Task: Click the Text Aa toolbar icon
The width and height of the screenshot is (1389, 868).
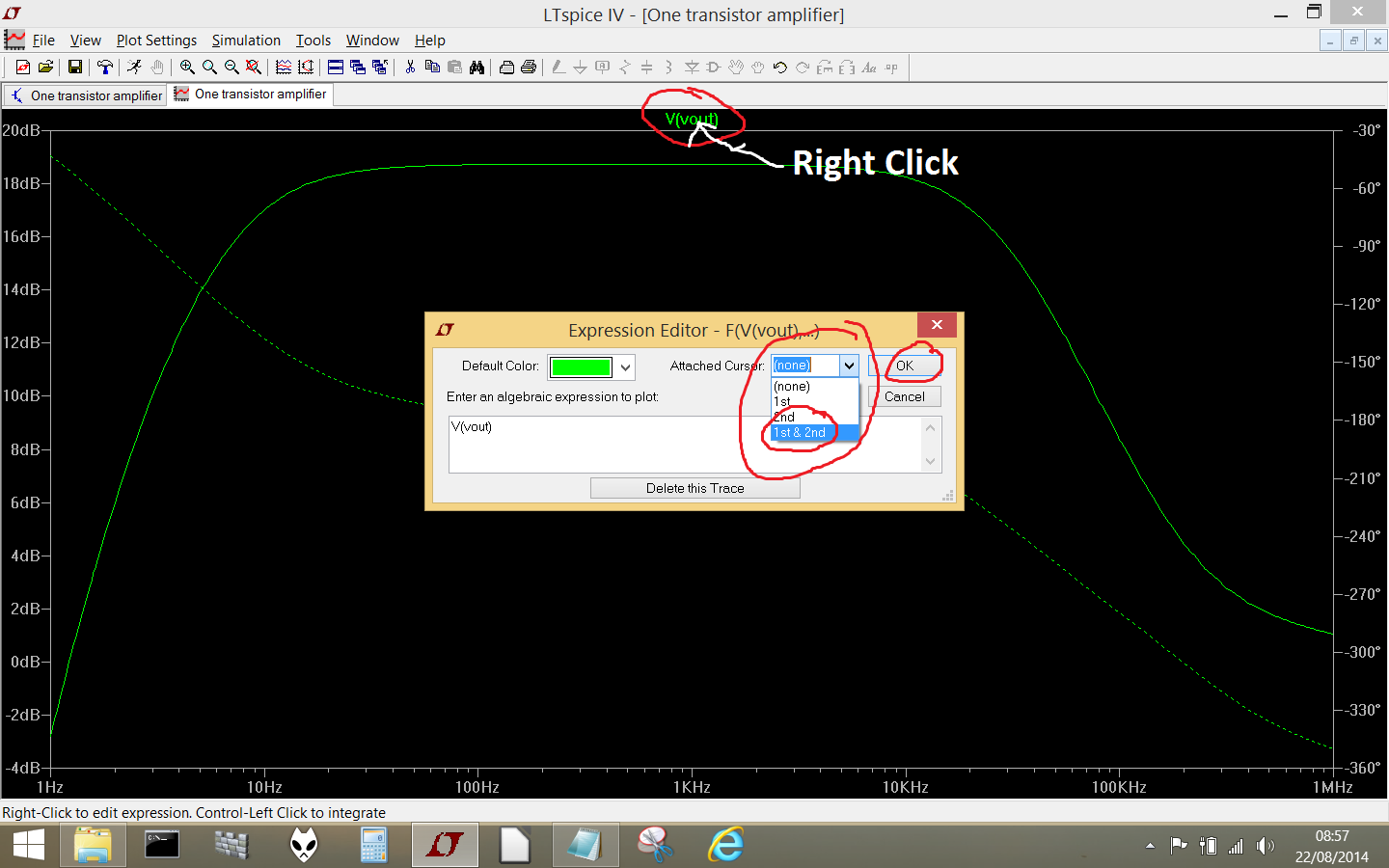Action: 869,68
